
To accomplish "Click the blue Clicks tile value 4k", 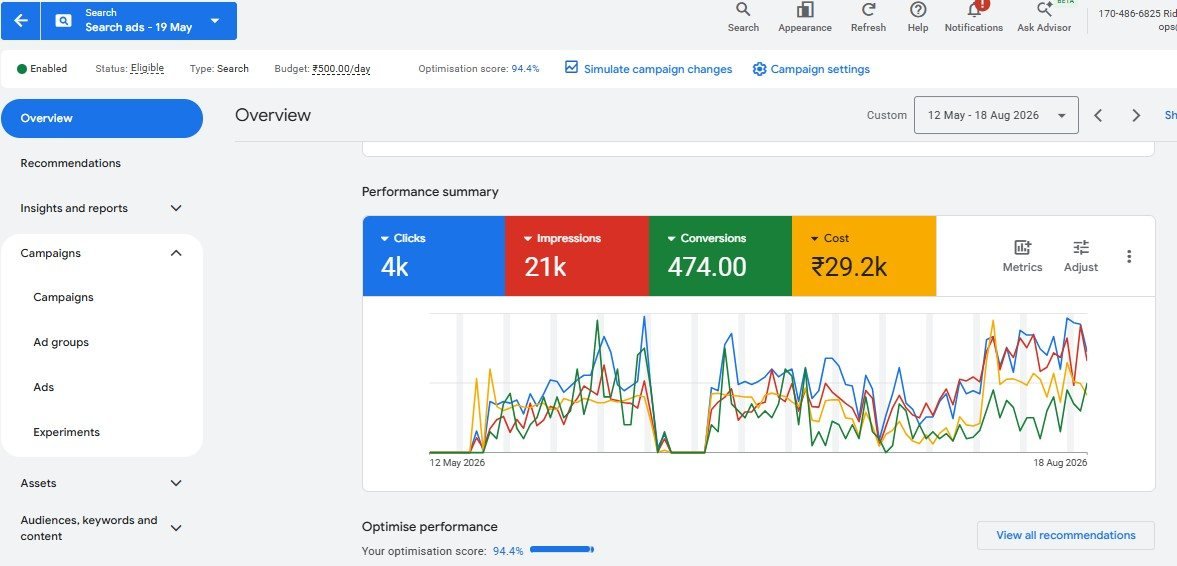I will click(395, 266).
